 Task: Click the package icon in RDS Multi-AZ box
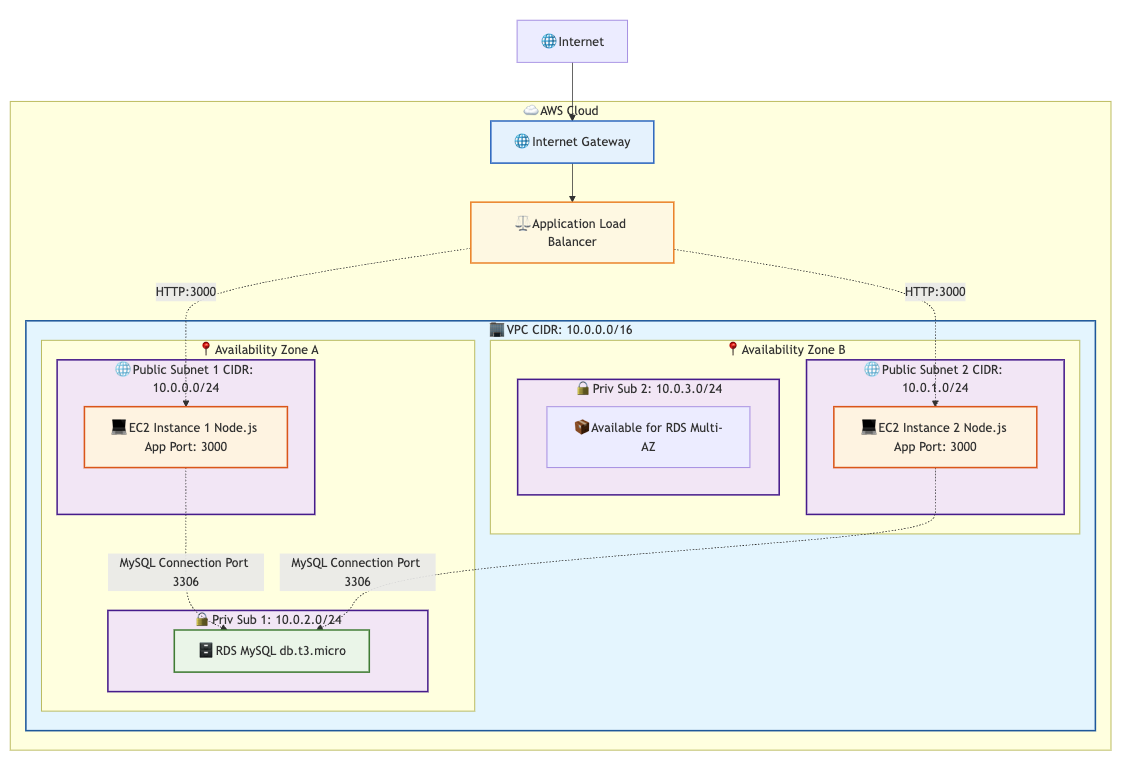tap(582, 428)
